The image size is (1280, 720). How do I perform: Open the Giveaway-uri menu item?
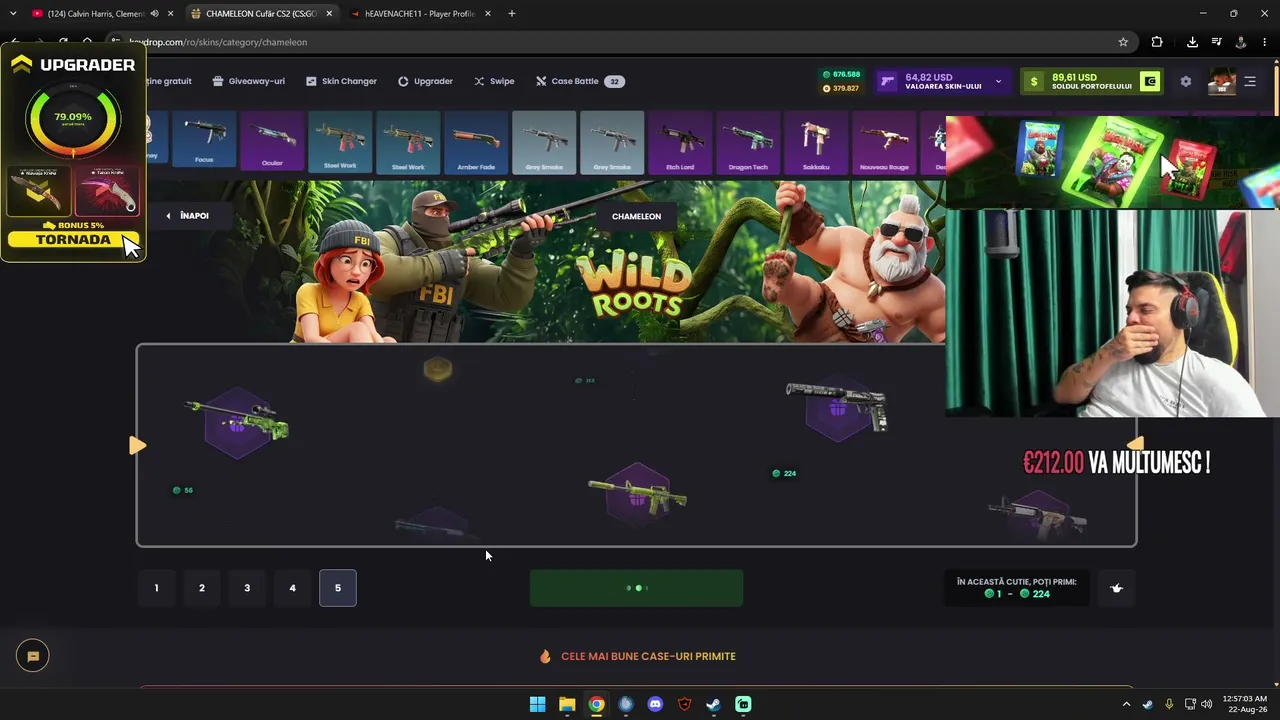pos(248,81)
